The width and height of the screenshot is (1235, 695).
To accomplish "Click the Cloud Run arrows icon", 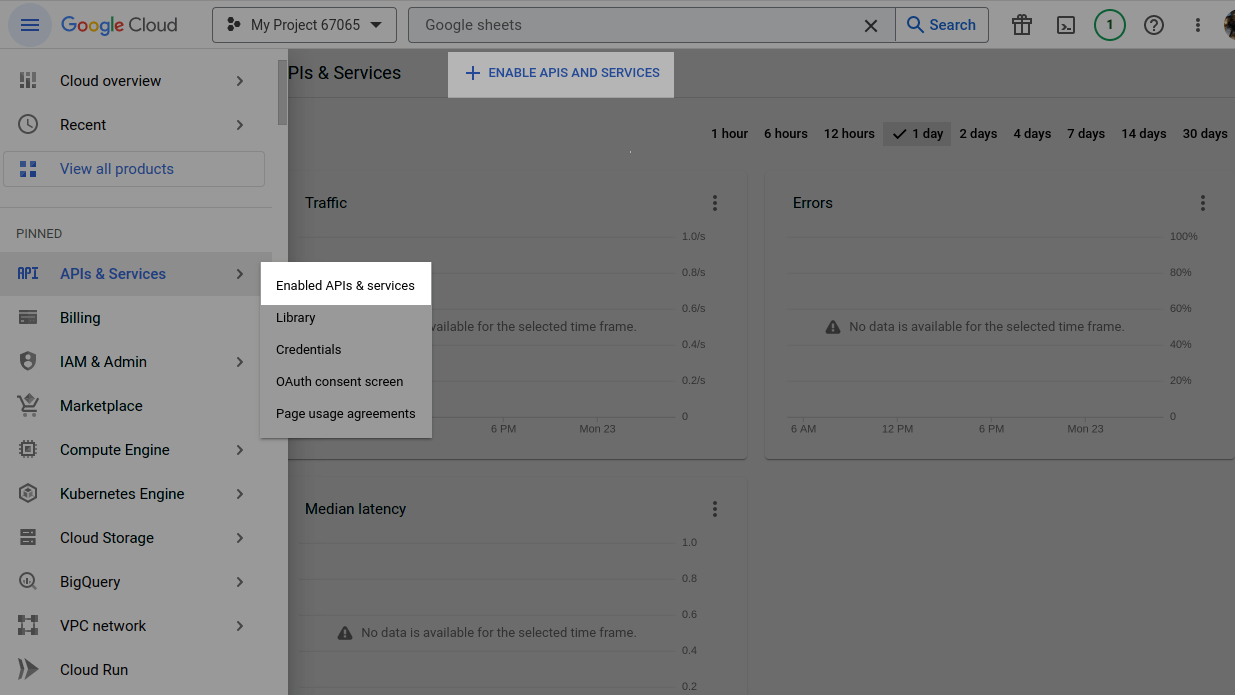I will coord(28,670).
